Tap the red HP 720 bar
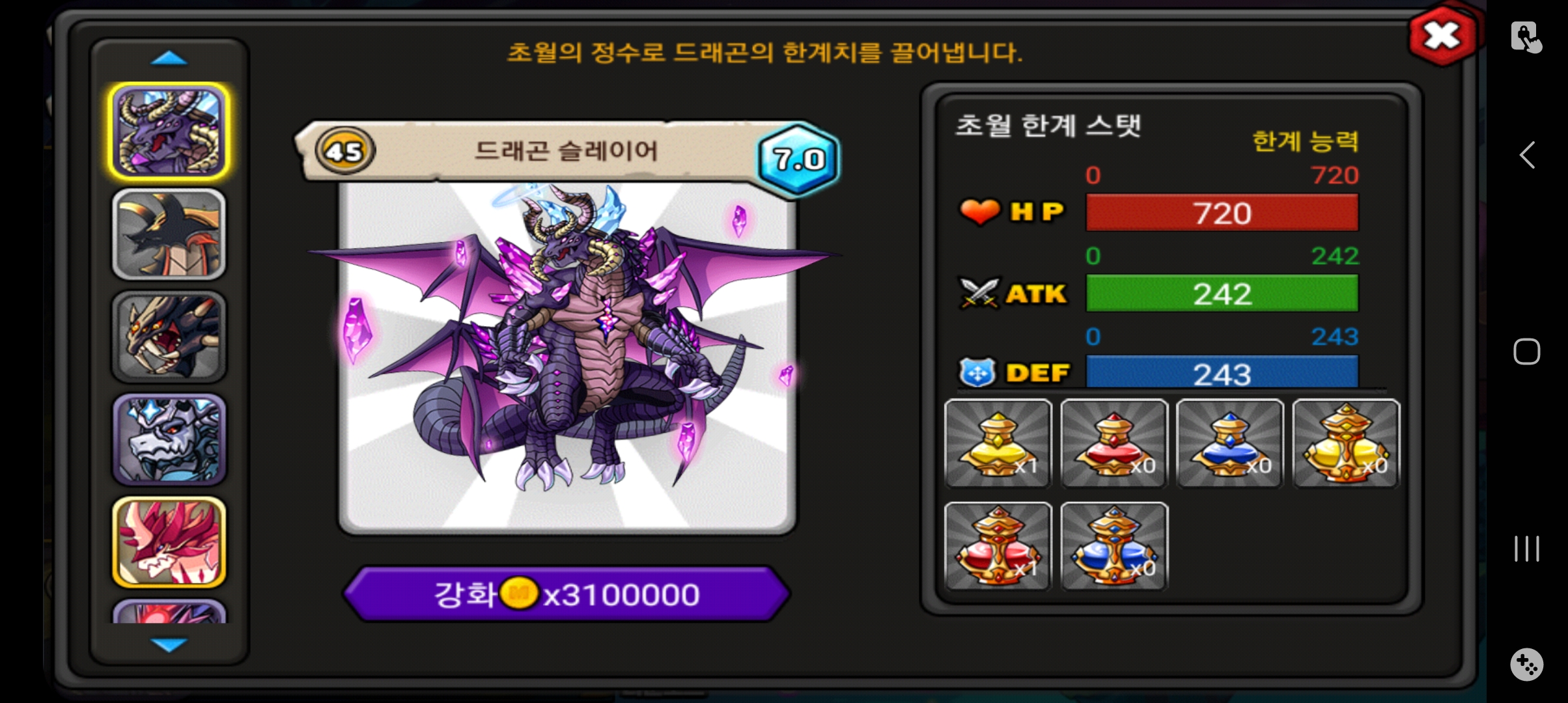Image resolution: width=1568 pixels, height=703 pixels. [x=1222, y=213]
